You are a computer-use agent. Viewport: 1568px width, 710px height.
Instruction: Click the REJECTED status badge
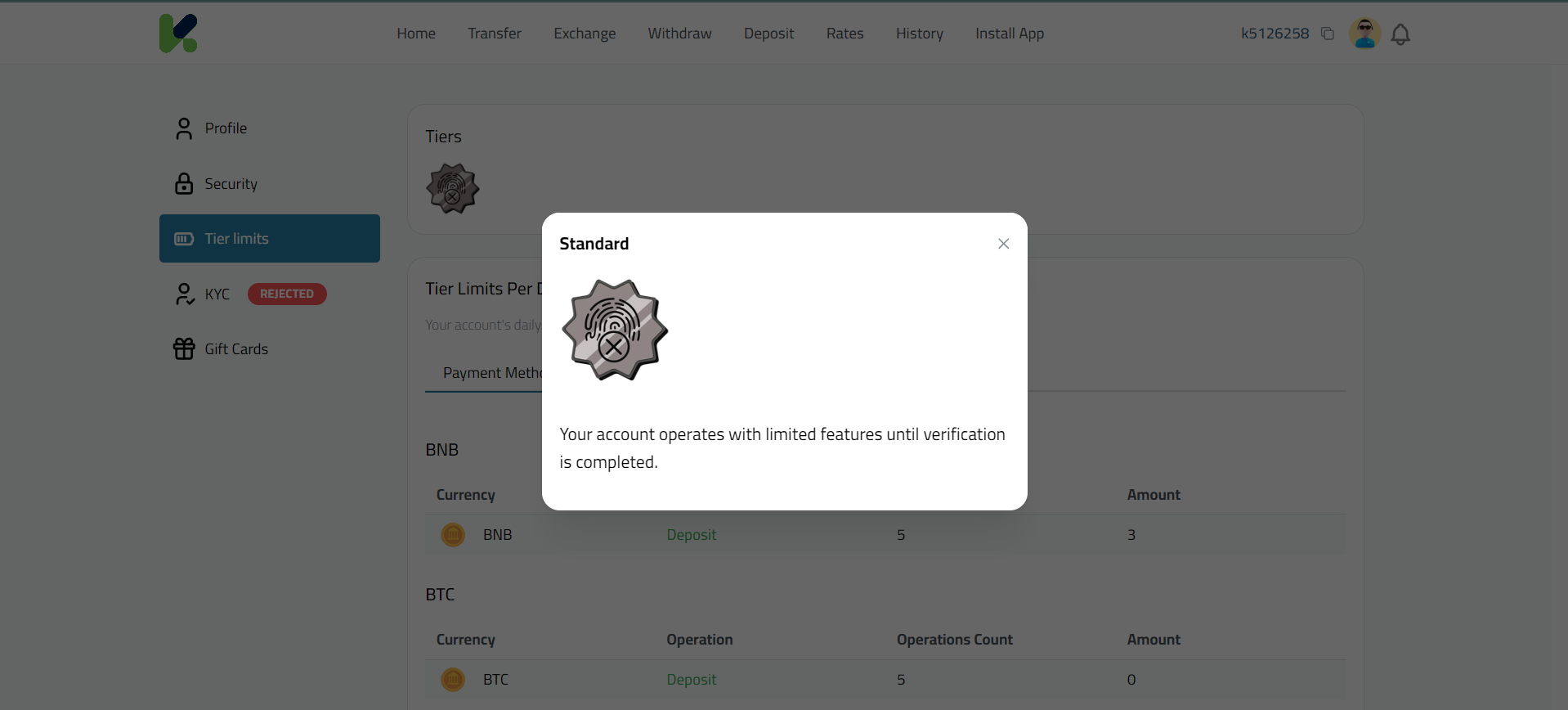287,294
